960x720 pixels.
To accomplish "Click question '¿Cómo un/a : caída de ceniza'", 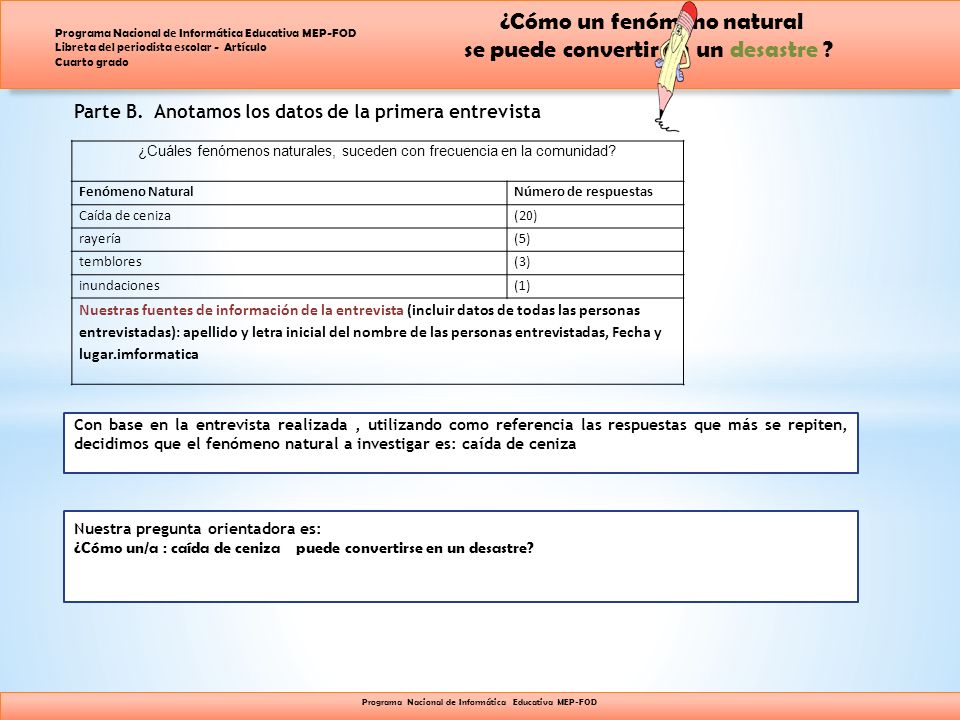I will click(177, 548).
